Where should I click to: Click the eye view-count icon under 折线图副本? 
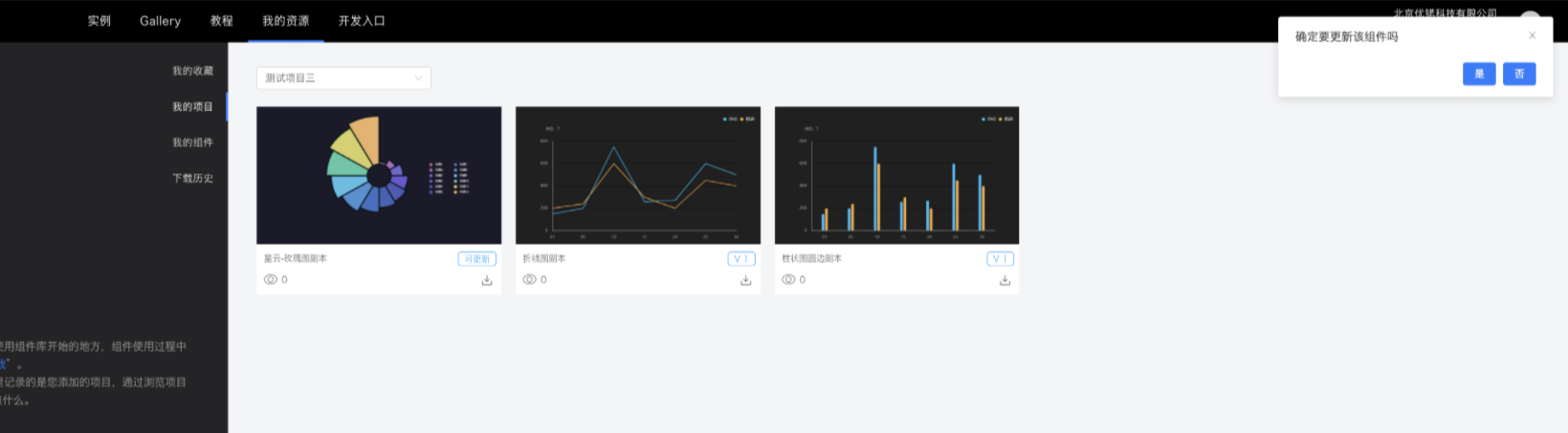529,279
